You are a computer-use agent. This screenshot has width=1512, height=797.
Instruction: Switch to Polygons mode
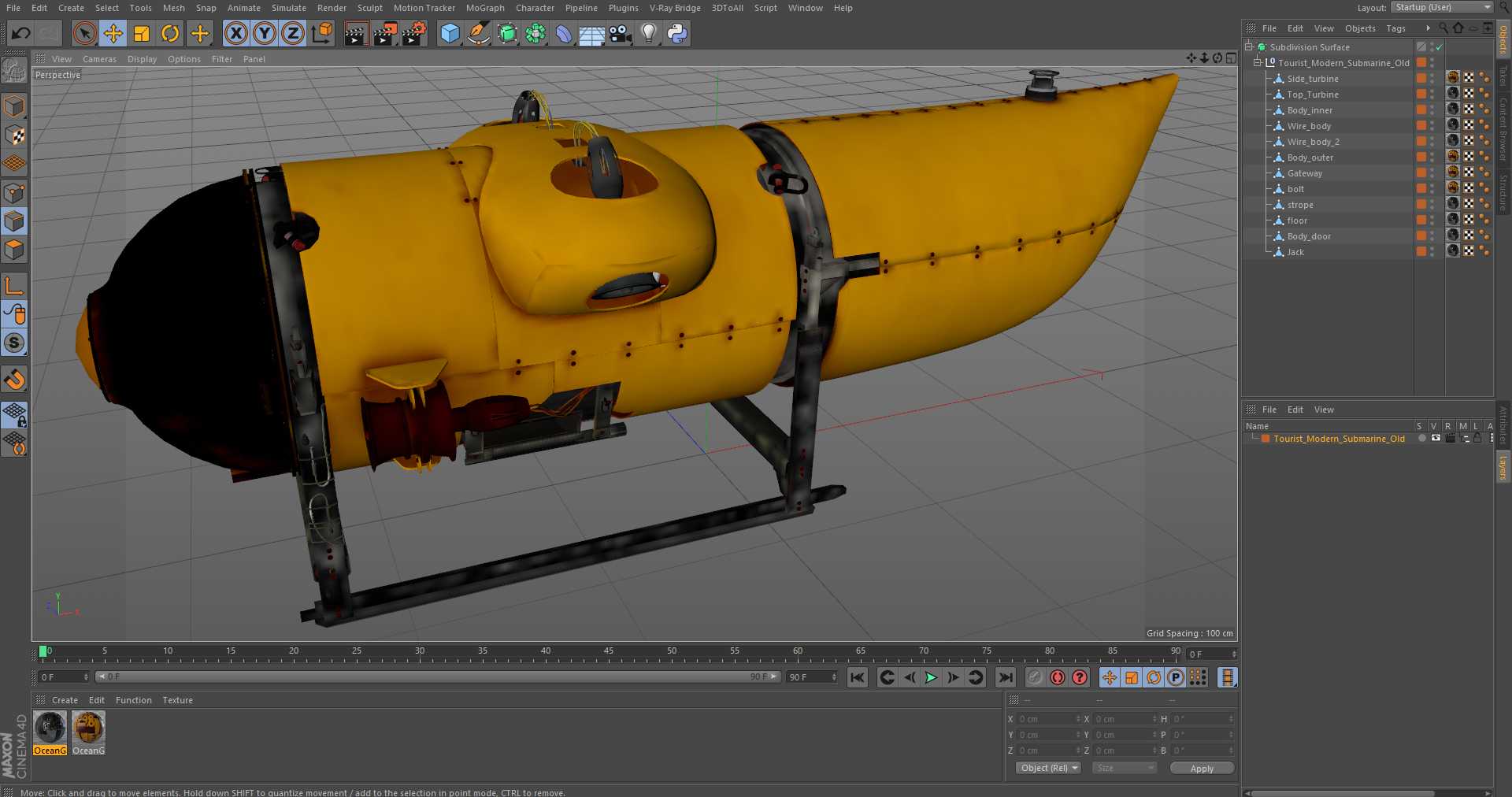(14, 250)
